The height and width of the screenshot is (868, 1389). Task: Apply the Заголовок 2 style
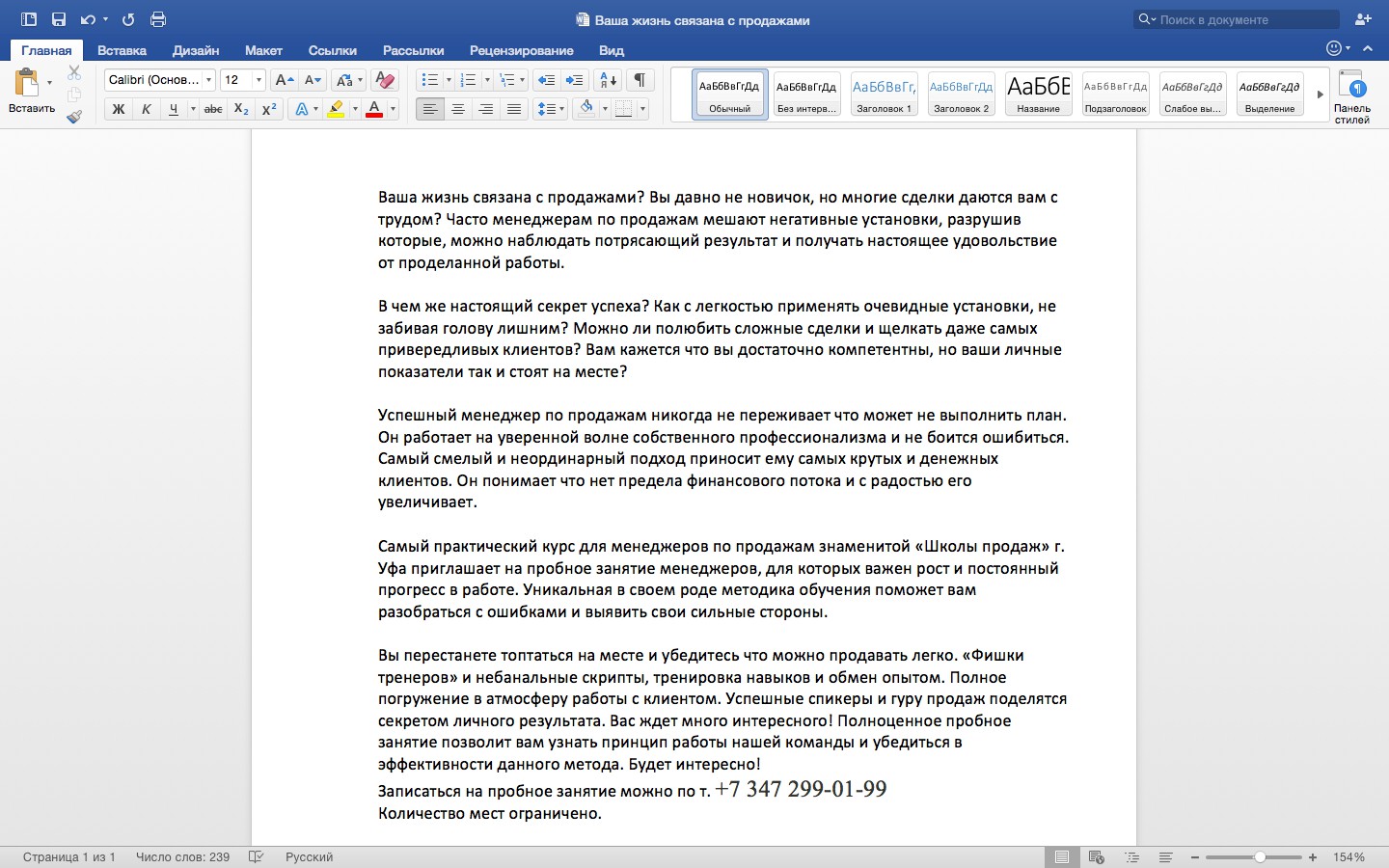961,95
